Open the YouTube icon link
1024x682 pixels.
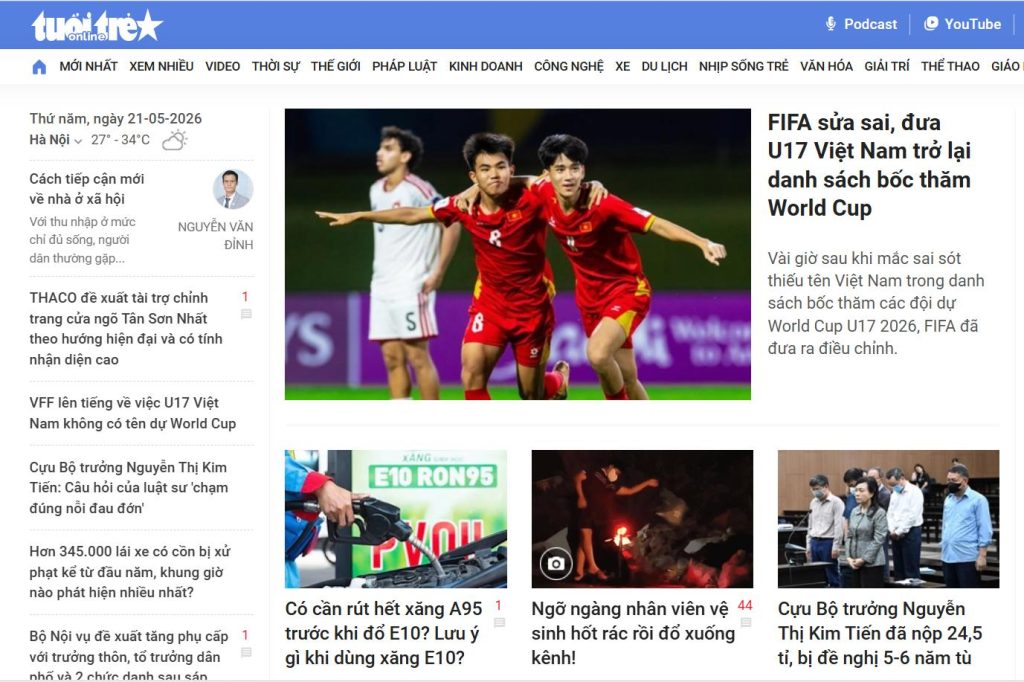pos(931,24)
